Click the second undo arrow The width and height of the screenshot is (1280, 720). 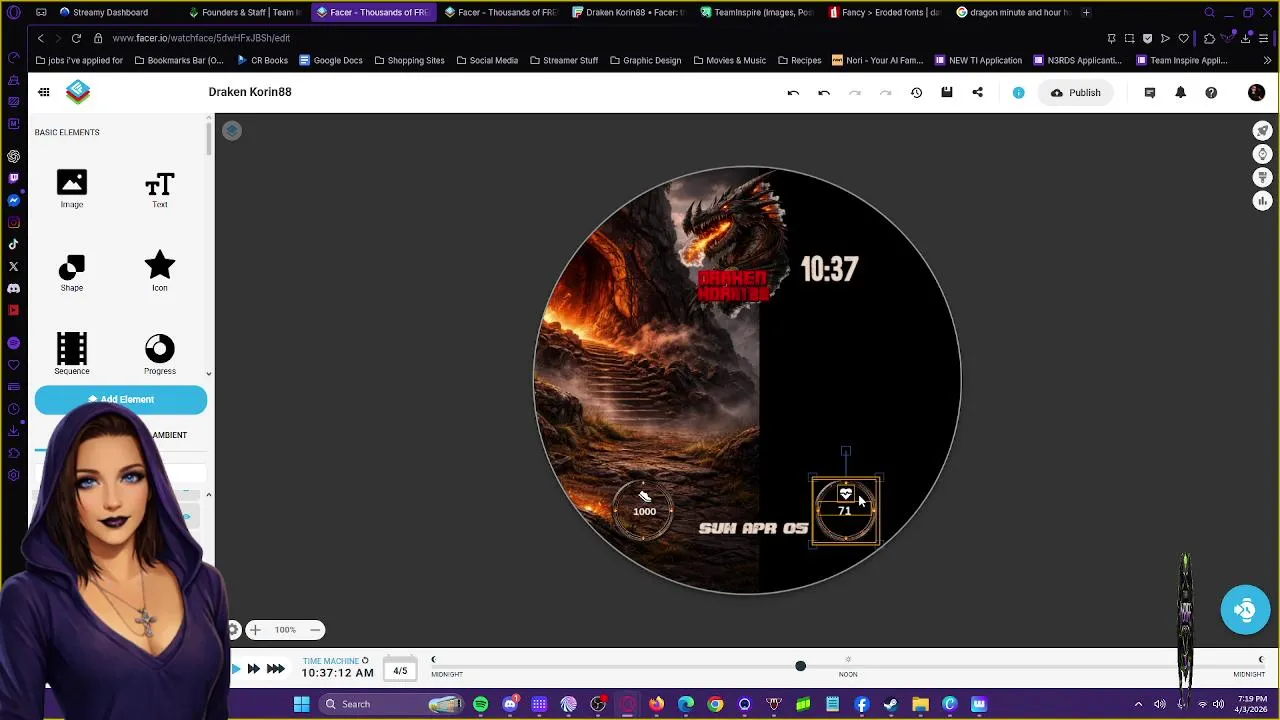(824, 93)
